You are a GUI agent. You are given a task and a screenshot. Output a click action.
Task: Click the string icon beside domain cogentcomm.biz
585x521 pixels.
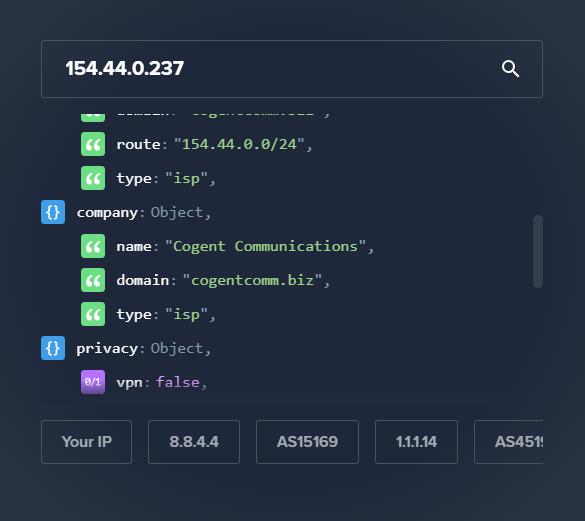[93, 280]
